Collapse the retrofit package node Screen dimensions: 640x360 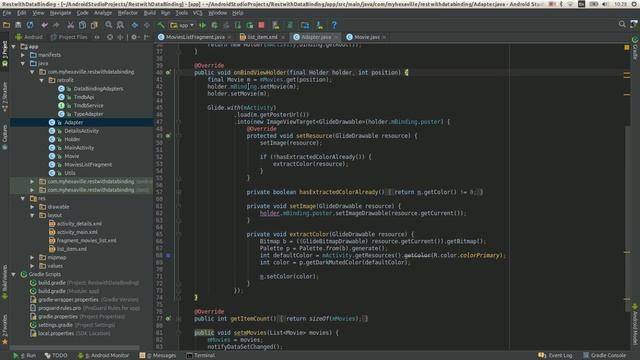[x=42, y=80]
